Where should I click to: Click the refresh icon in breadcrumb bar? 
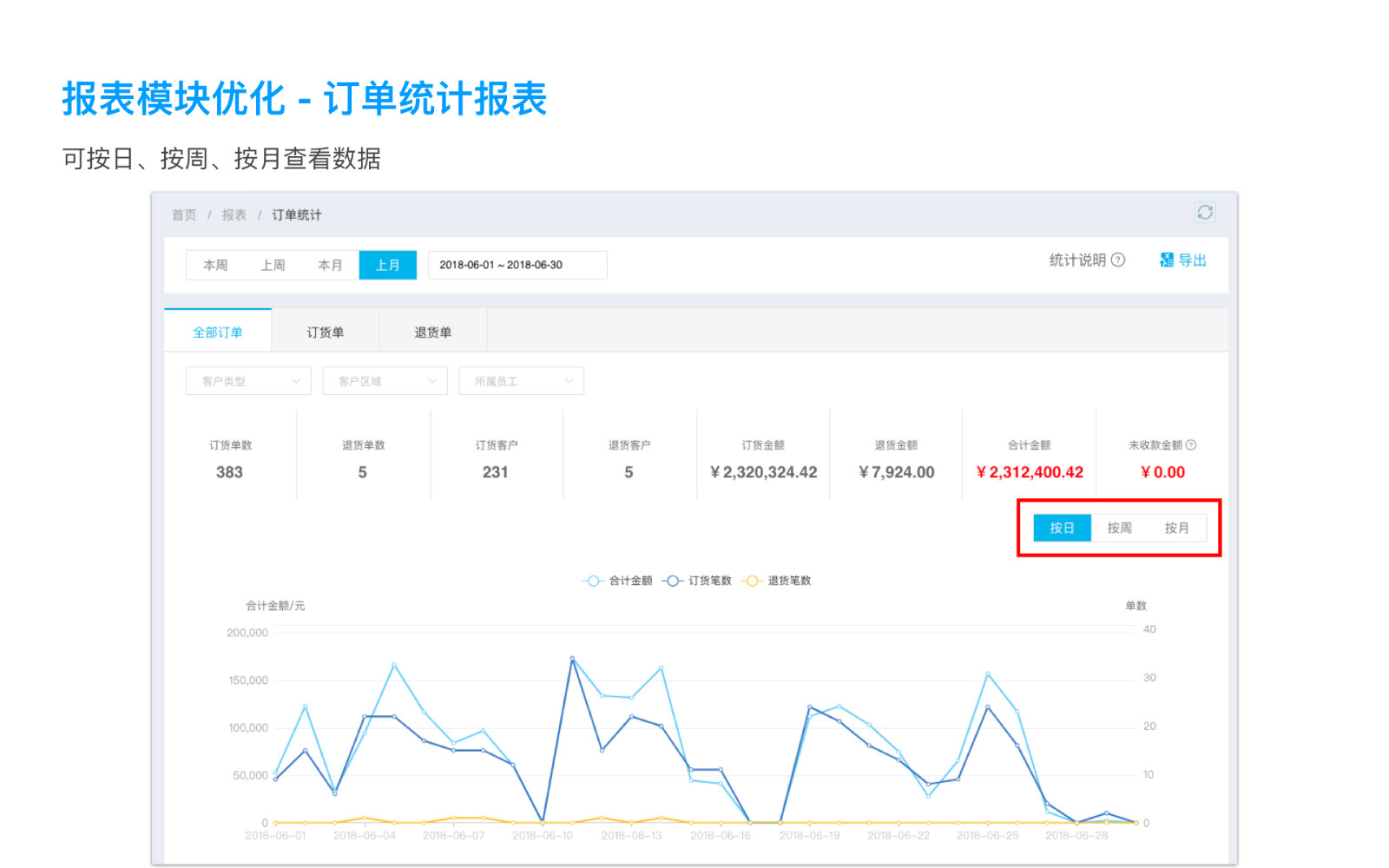1205,213
